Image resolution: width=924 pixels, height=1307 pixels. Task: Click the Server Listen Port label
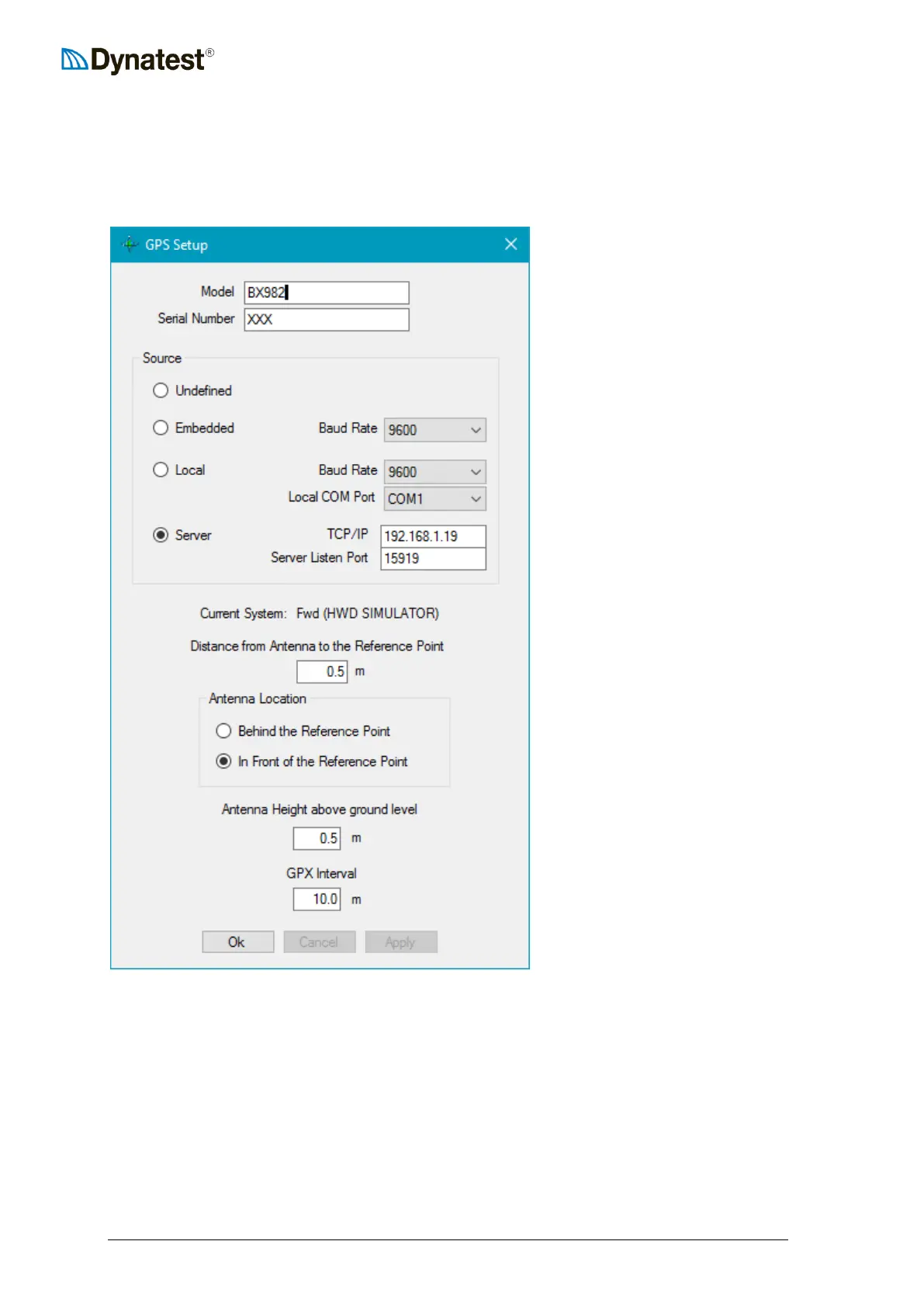pos(319,557)
